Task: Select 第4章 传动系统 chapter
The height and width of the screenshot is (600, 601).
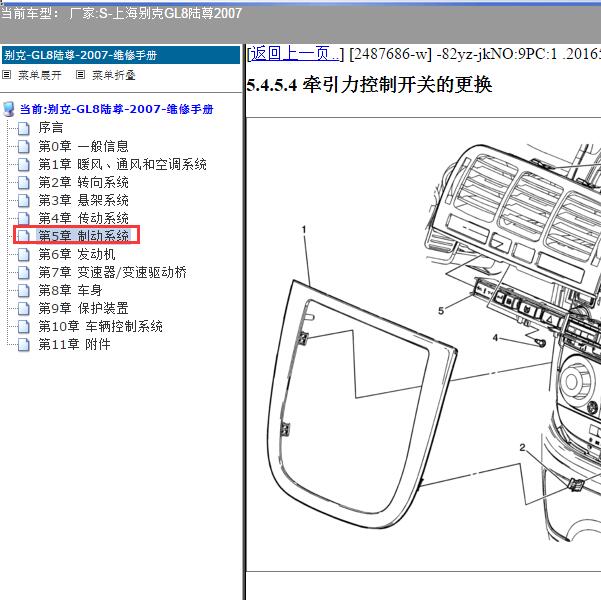Action: click(83, 218)
